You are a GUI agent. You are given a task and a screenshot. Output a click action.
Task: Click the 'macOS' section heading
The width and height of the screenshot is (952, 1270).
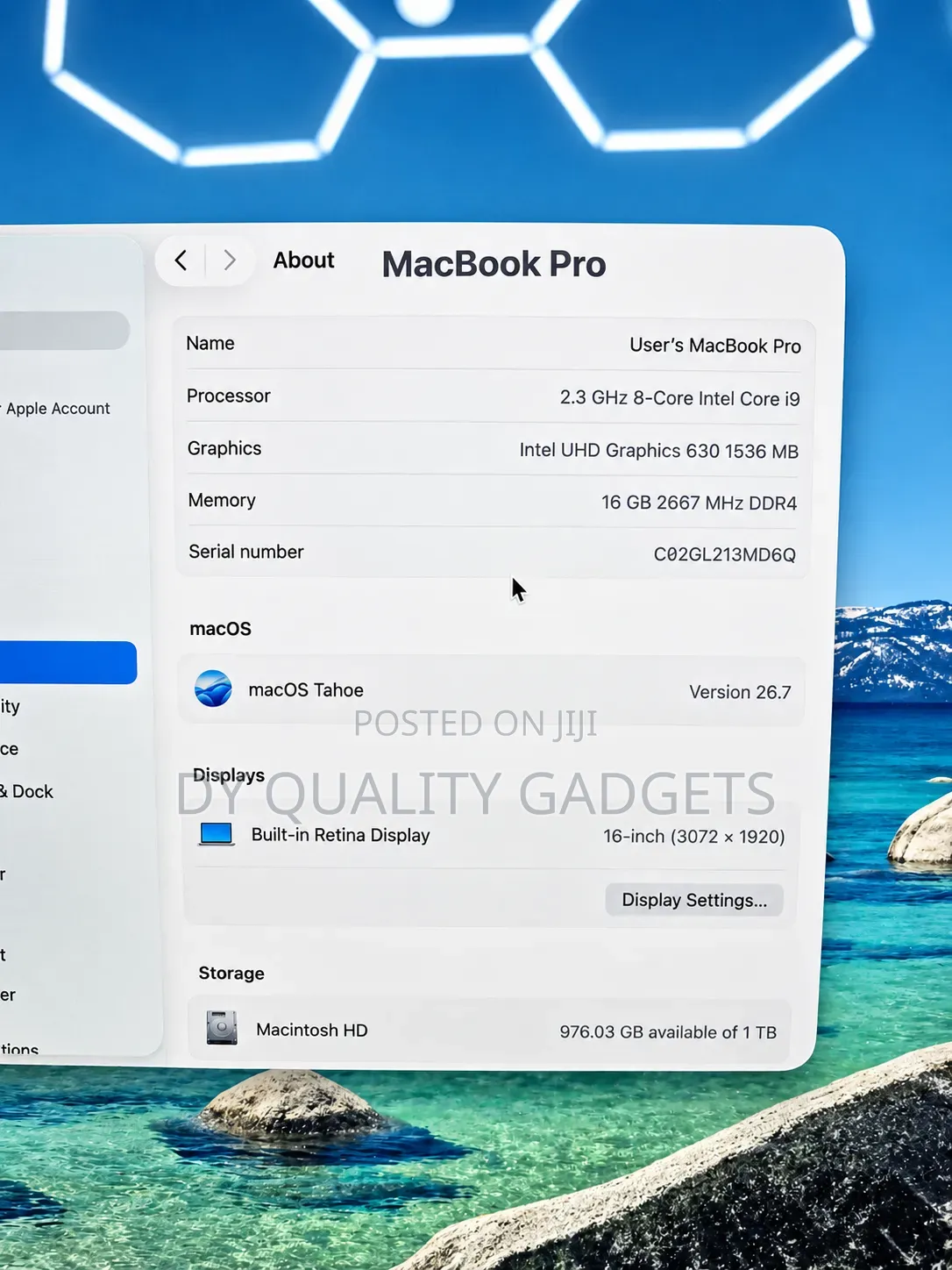221,629
